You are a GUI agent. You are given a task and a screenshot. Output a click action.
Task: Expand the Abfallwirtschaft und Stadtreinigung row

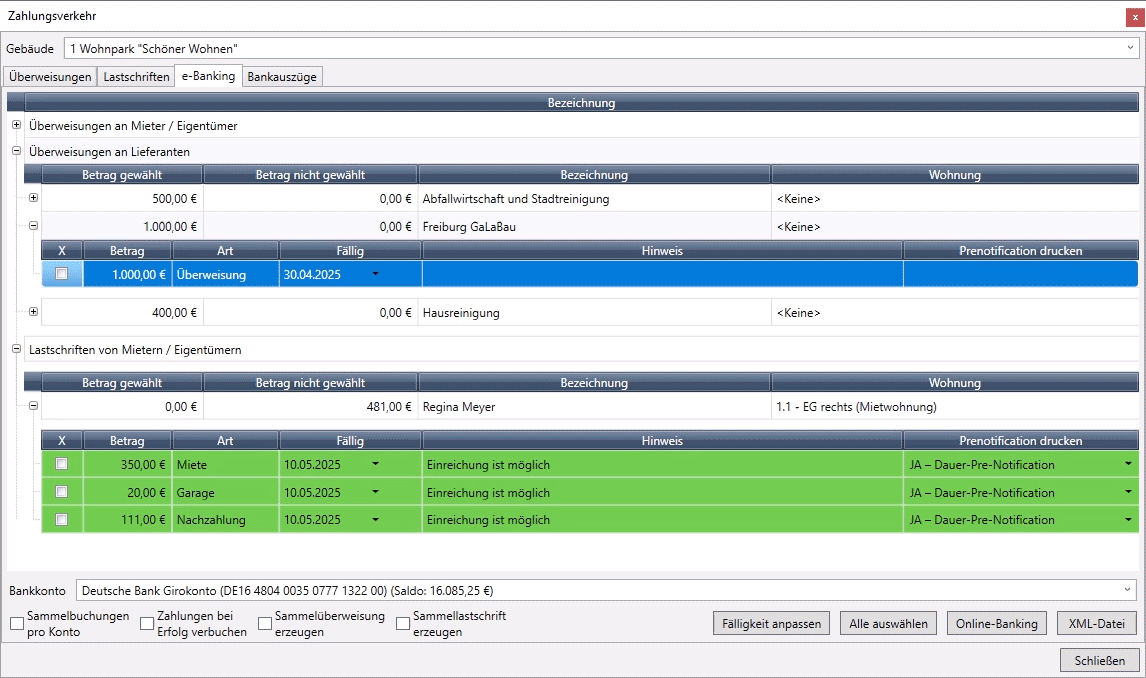pyautogui.click(x=33, y=198)
